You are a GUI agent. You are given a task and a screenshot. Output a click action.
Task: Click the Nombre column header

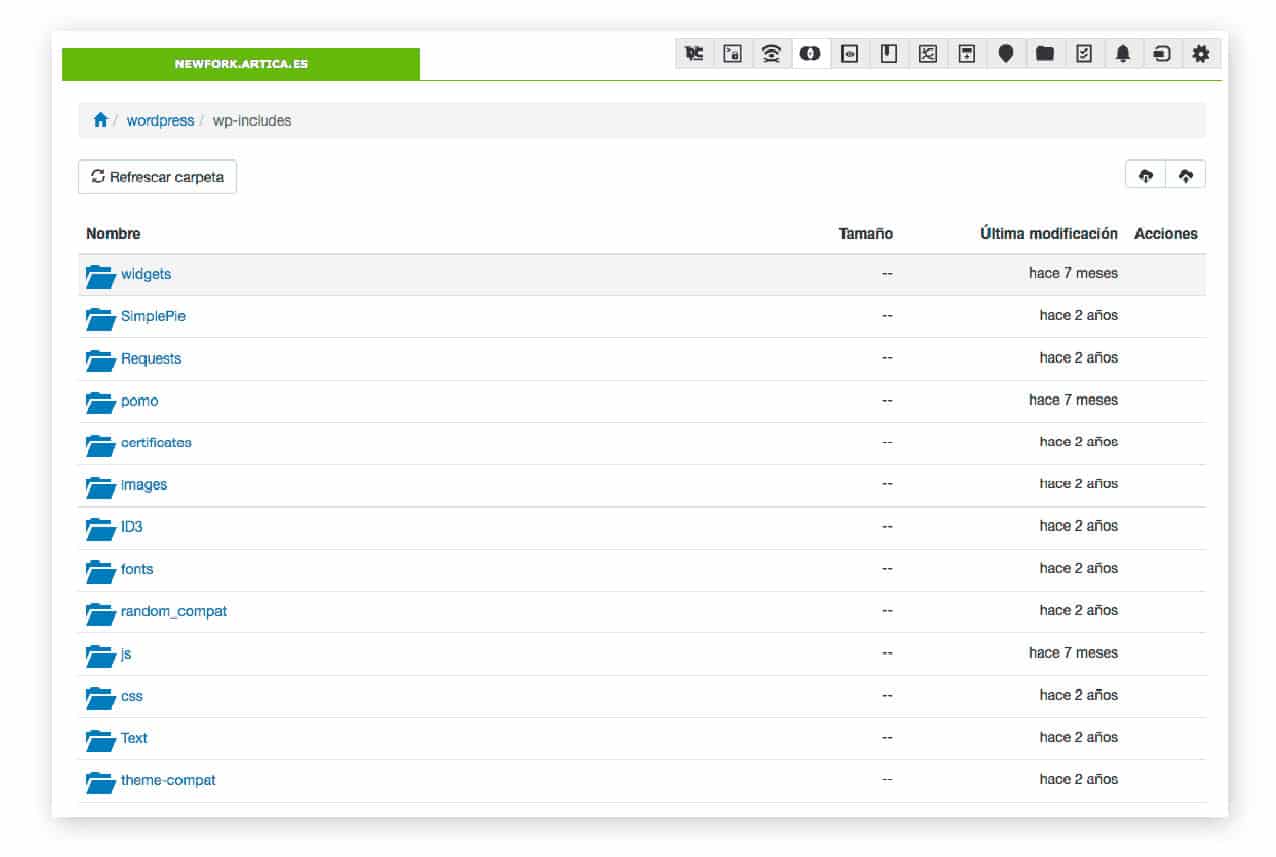(x=113, y=234)
